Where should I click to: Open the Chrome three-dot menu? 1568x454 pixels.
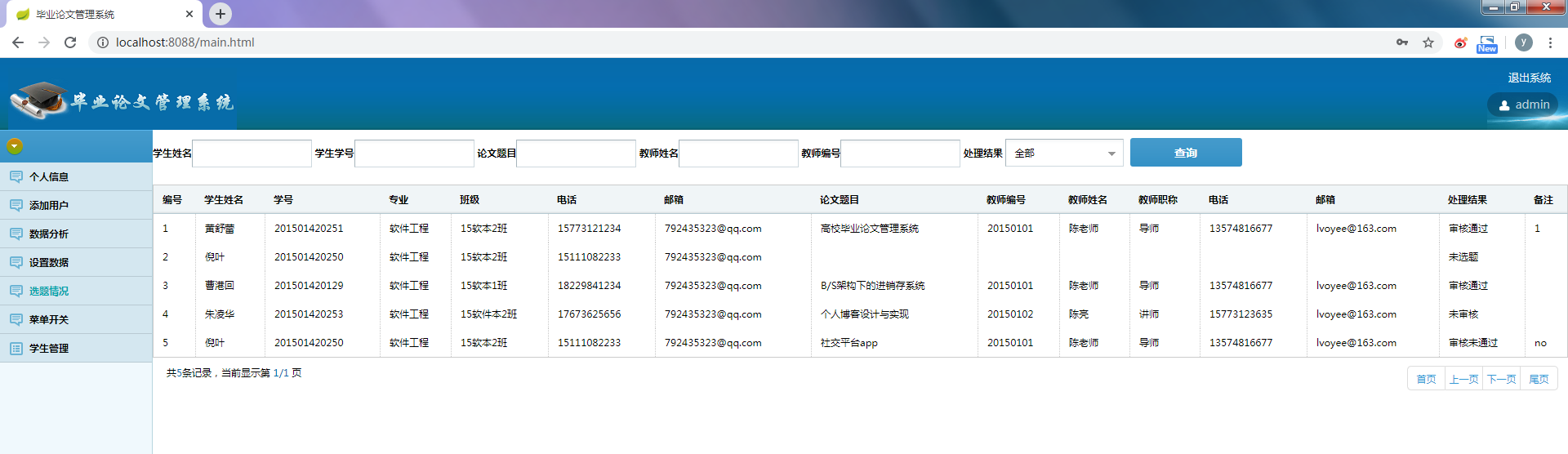pos(1550,42)
